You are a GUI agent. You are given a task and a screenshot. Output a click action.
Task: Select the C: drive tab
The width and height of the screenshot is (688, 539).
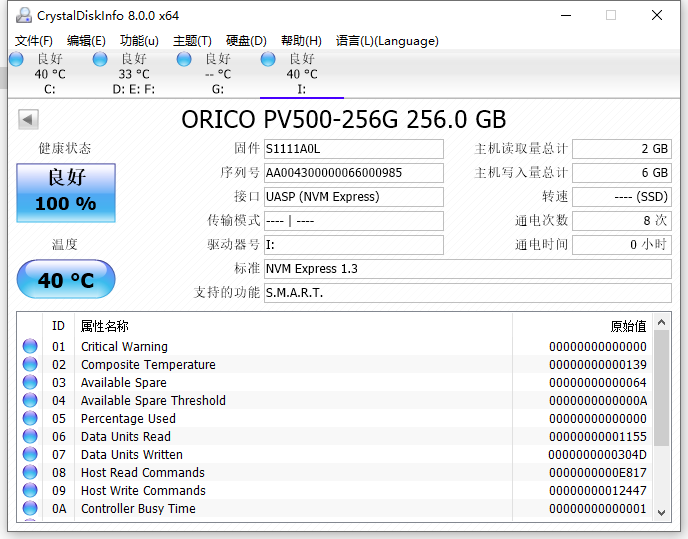50,74
